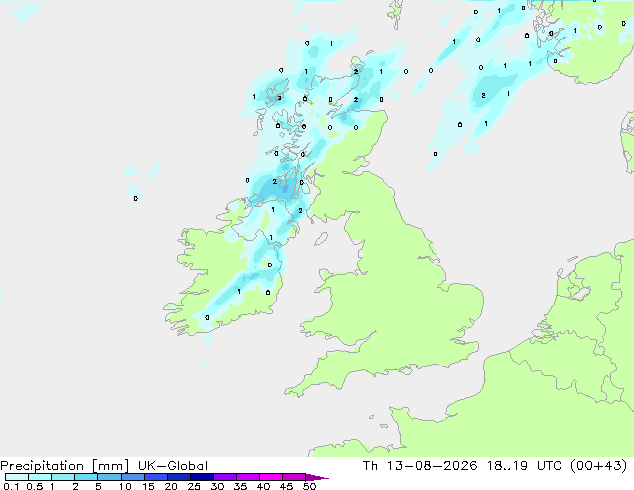Click the '15' legend scale label
The height and width of the screenshot is (490, 634).
pyautogui.click(x=148, y=486)
